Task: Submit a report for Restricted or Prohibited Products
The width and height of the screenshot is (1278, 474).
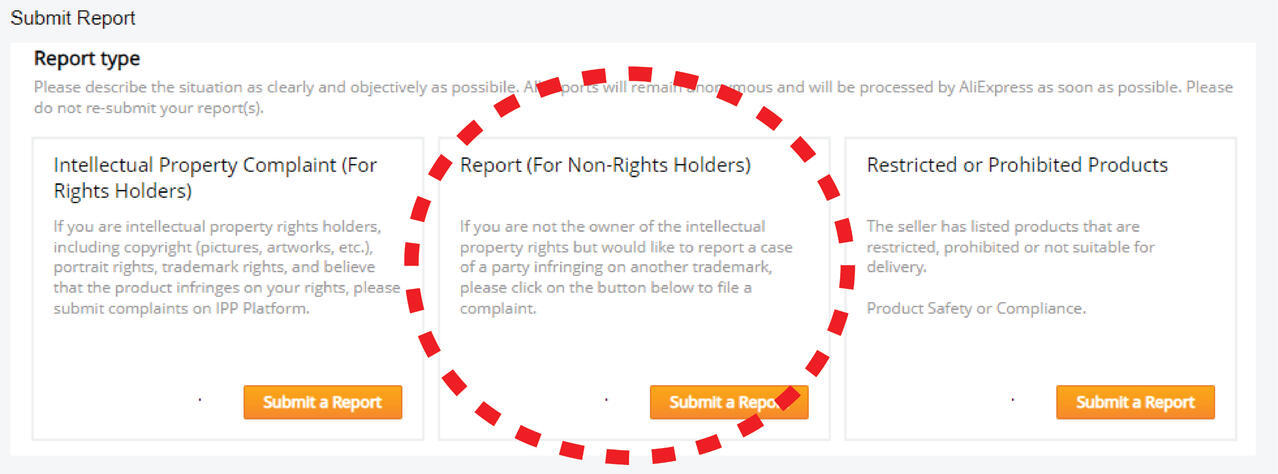Action: pyautogui.click(x=1135, y=402)
